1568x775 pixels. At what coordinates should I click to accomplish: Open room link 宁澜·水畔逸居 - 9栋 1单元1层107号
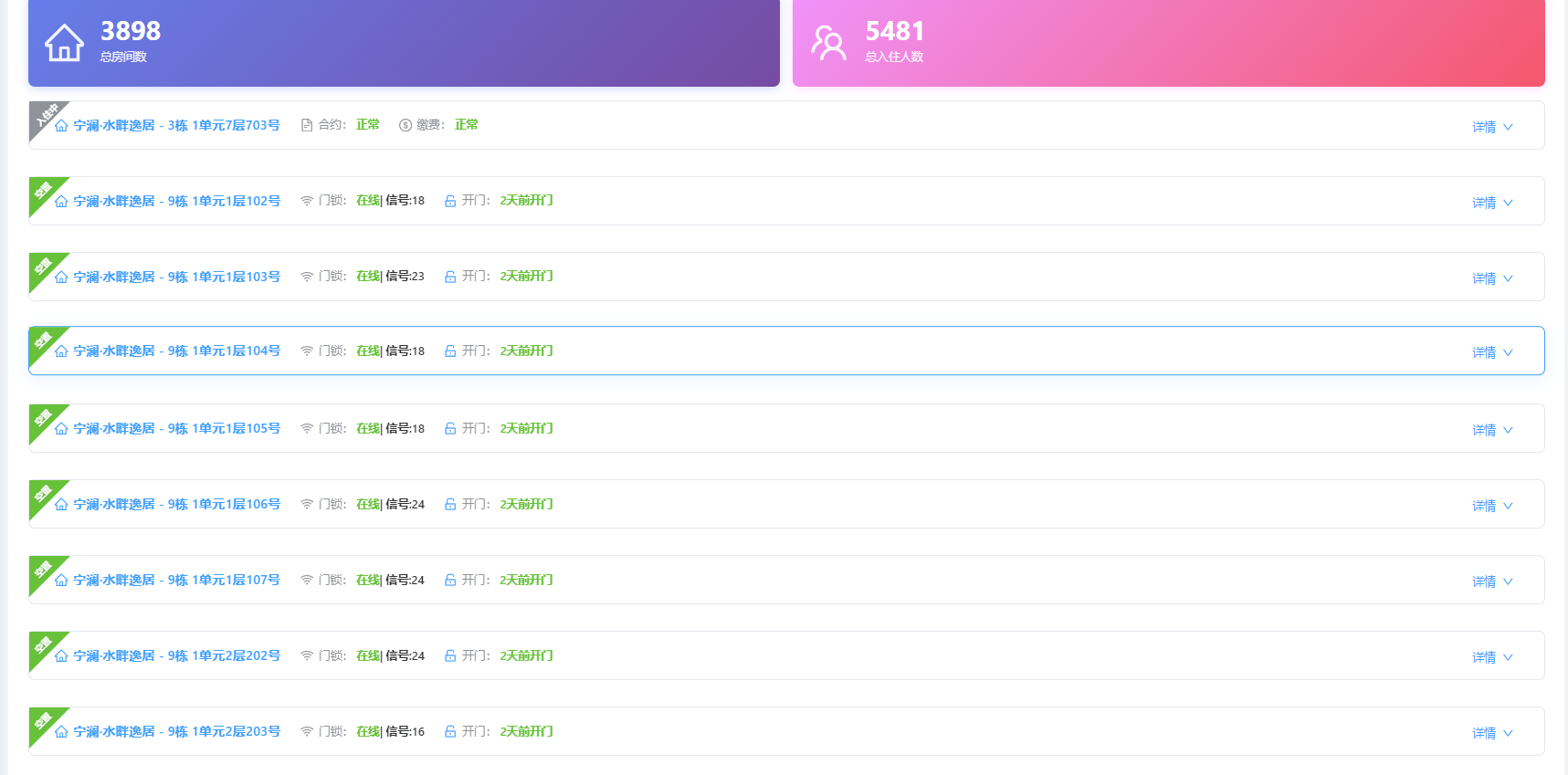coord(177,580)
